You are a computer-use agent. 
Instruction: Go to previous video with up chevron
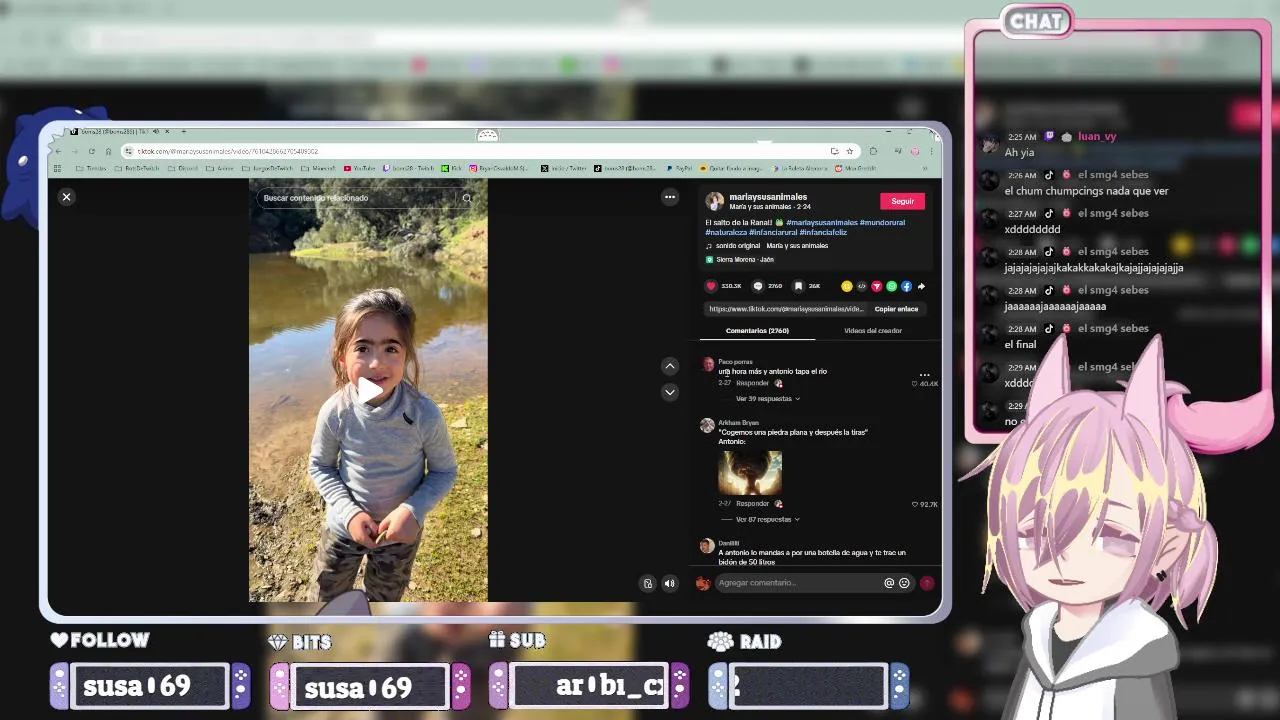point(670,366)
